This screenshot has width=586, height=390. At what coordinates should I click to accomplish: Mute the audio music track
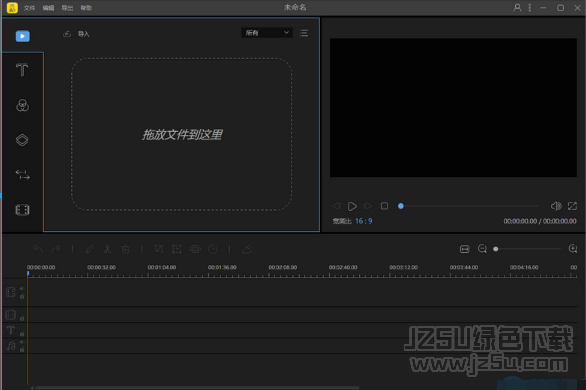point(22,342)
